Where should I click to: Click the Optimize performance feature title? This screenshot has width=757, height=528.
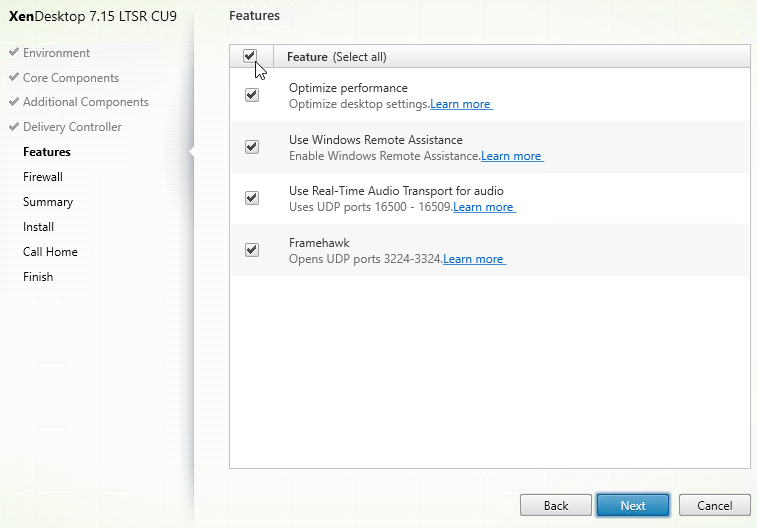[x=348, y=88]
